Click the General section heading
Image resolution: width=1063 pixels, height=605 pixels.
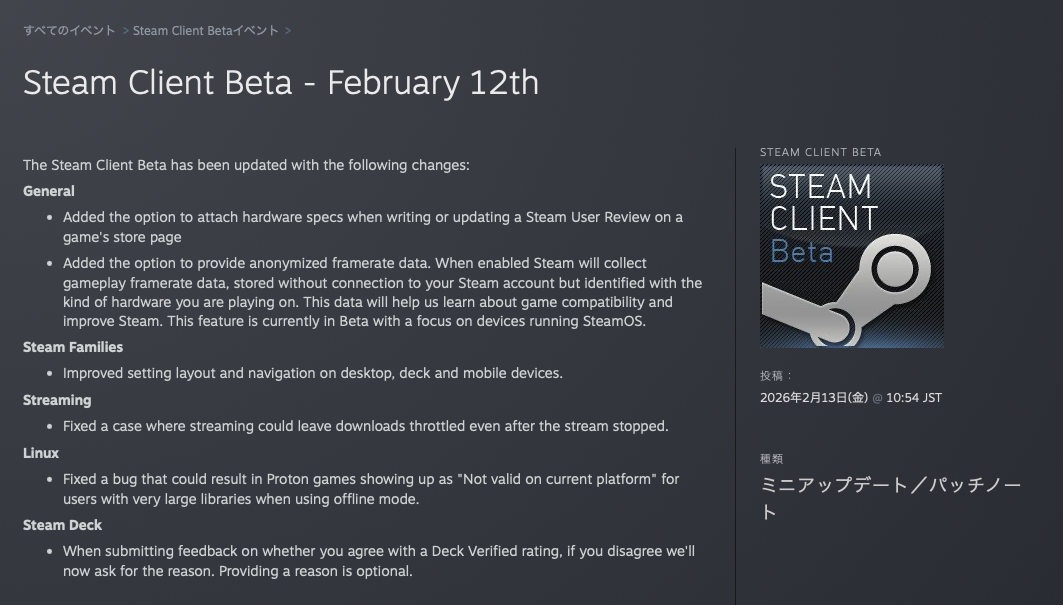(x=49, y=191)
